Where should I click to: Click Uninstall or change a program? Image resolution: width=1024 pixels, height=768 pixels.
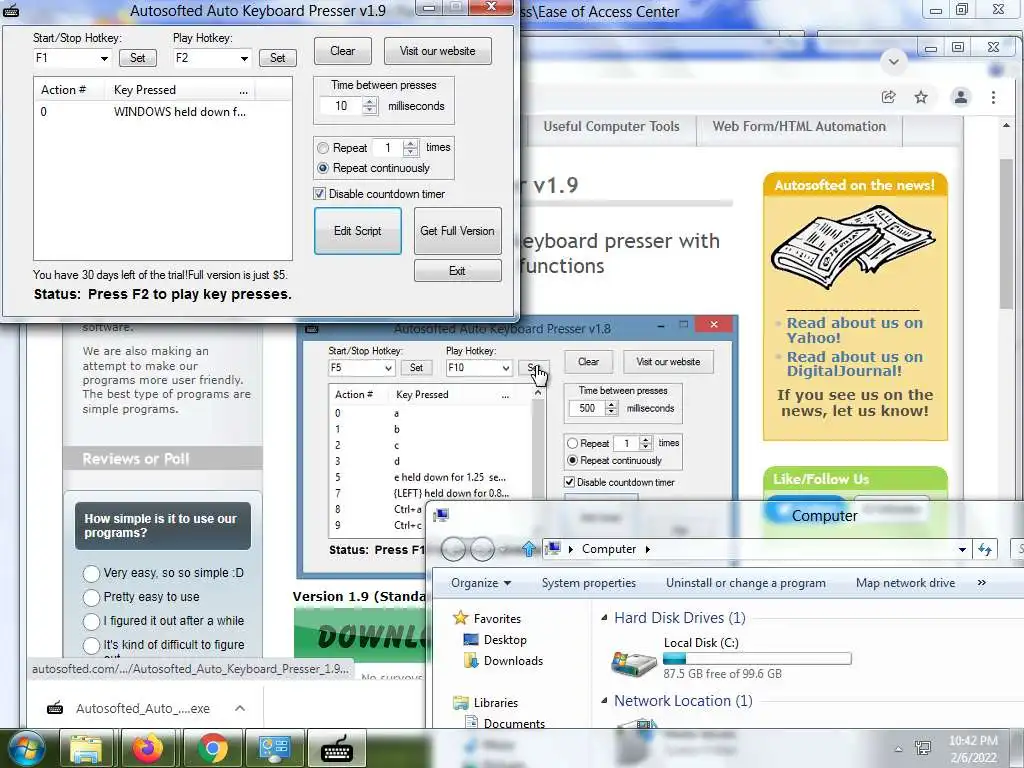(x=746, y=583)
